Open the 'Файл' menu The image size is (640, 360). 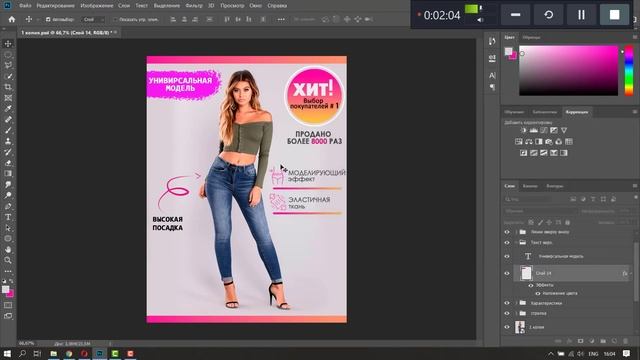point(25,6)
